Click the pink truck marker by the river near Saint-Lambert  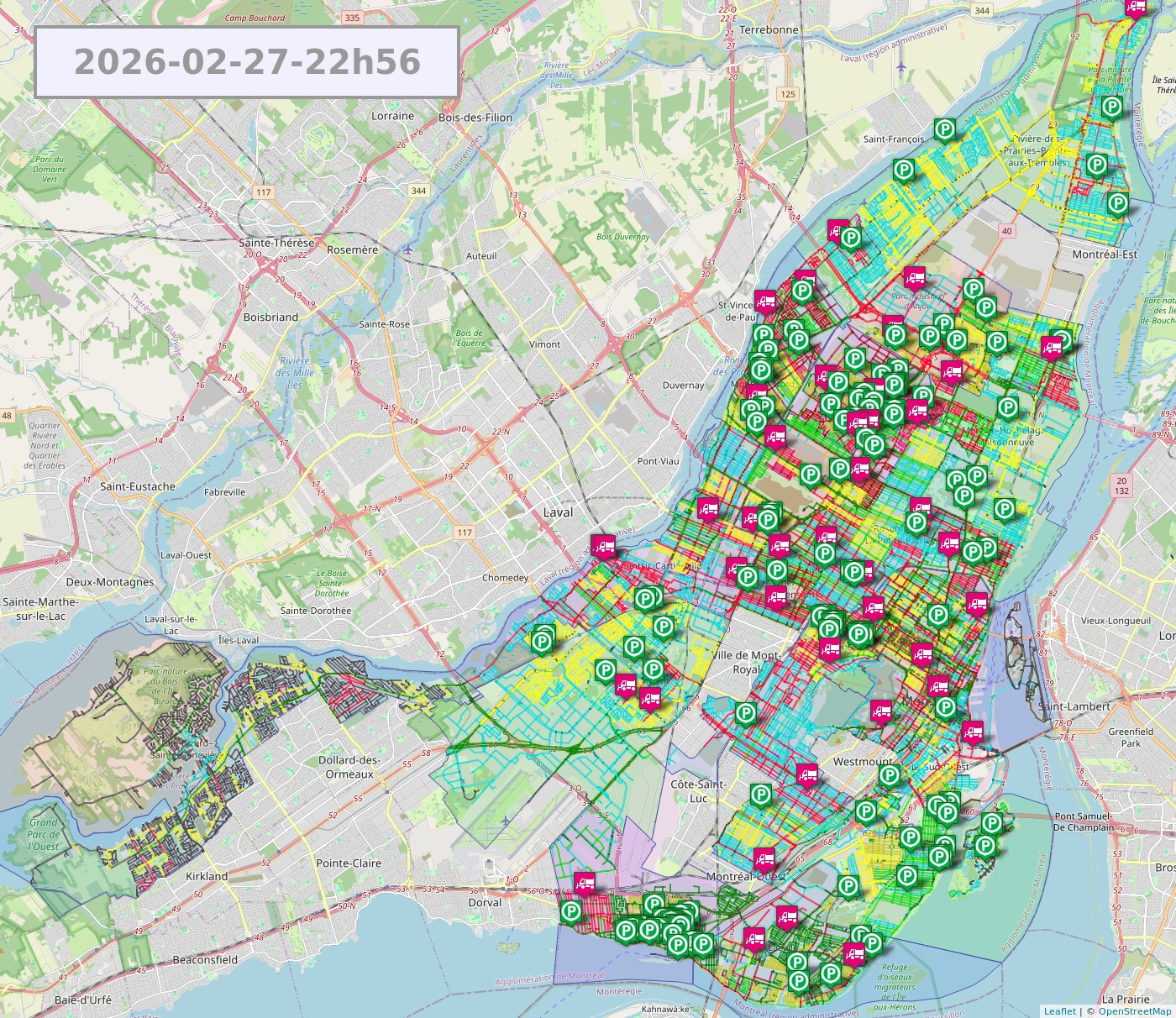point(973,732)
